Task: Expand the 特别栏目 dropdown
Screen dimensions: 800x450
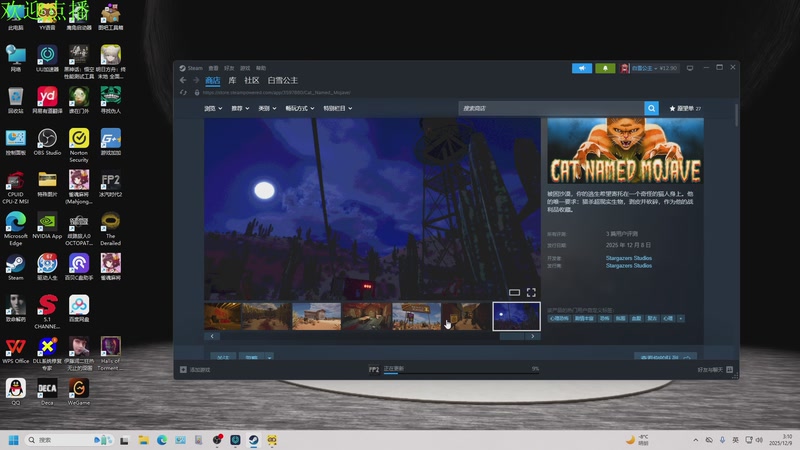Action: pyautogui.click(x=338, y=108)
